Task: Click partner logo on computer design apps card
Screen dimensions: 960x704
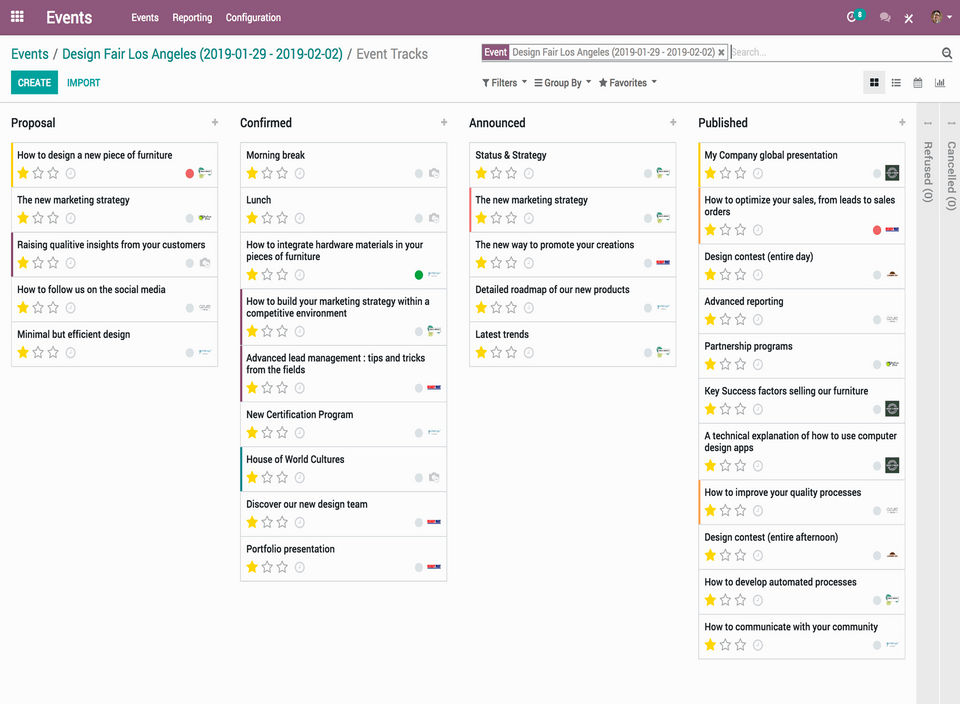Action: 892,465
